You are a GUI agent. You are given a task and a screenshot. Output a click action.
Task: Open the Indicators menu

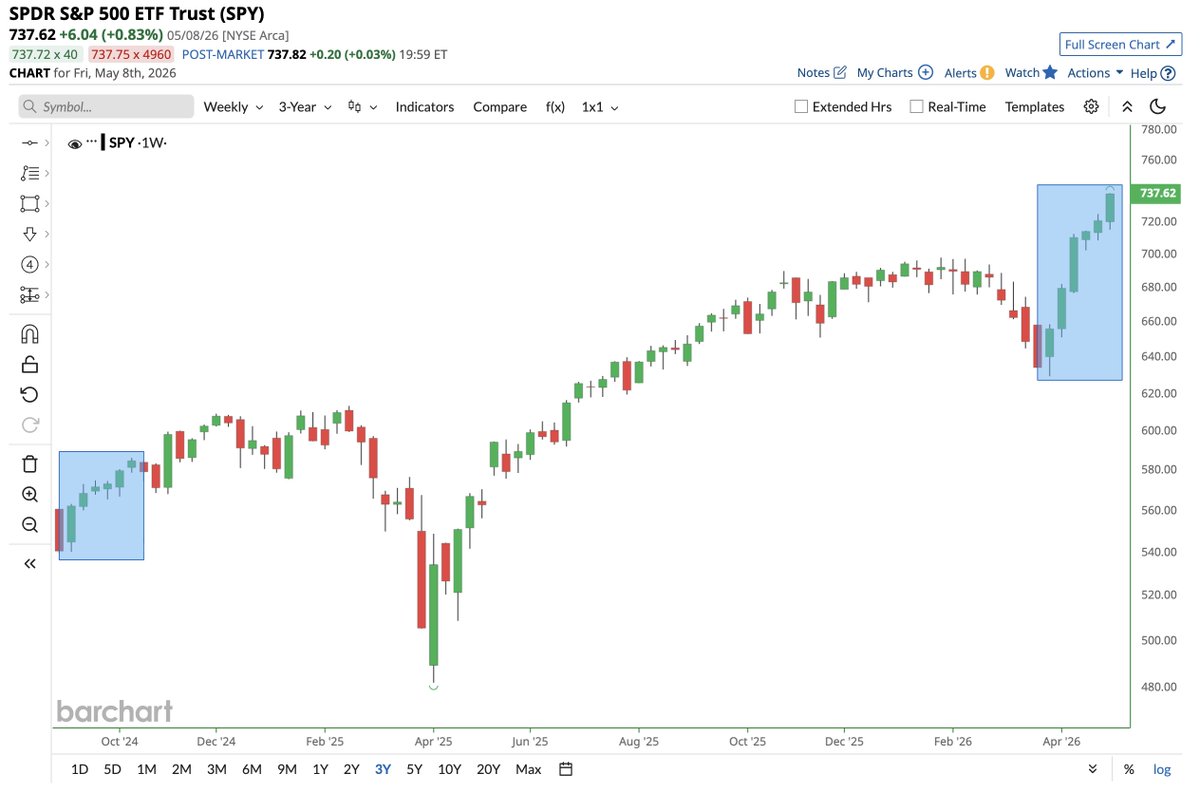[x=425, y=107]
